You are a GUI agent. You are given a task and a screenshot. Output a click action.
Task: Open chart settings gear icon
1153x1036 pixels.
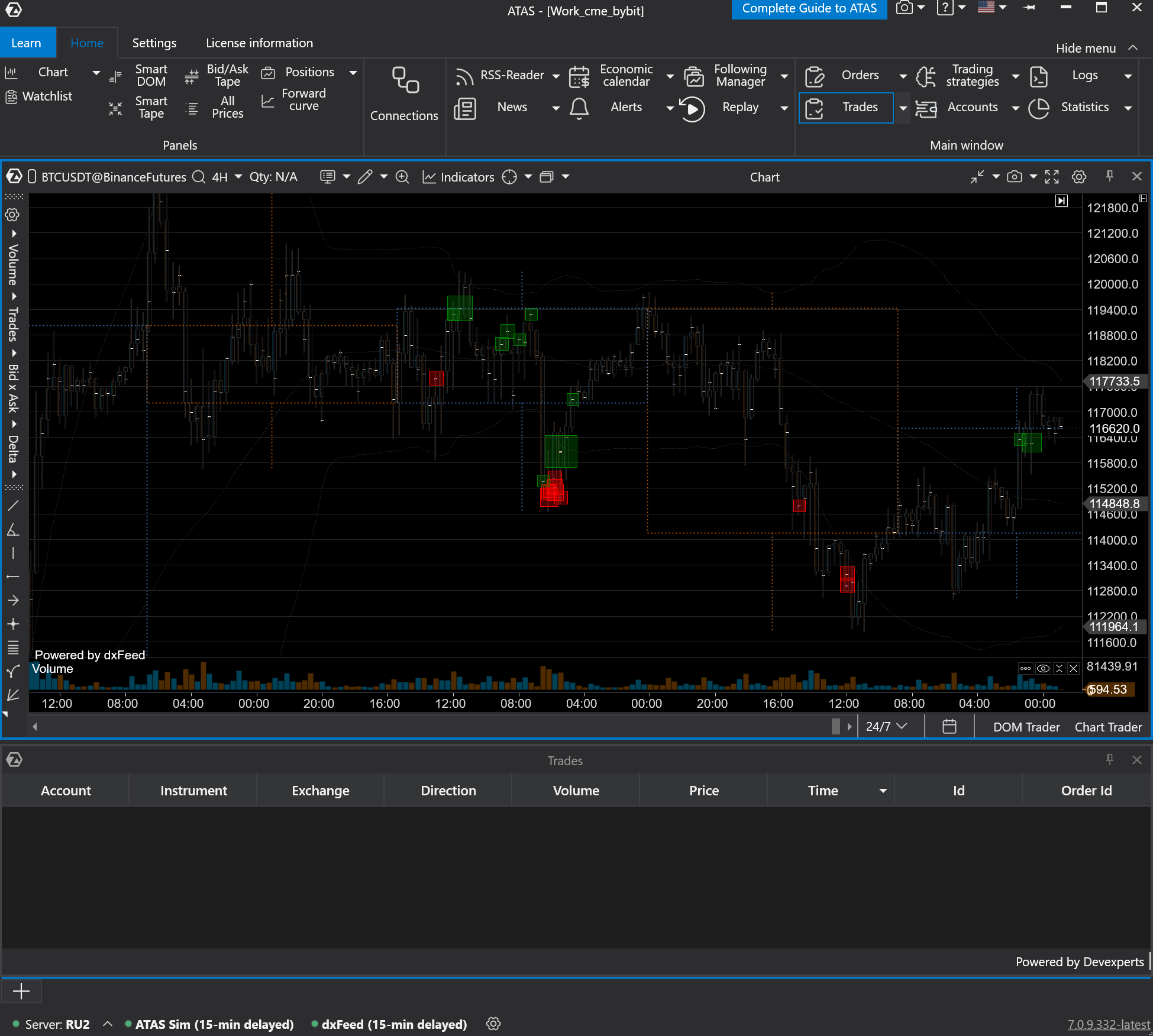click(1079, 177)
